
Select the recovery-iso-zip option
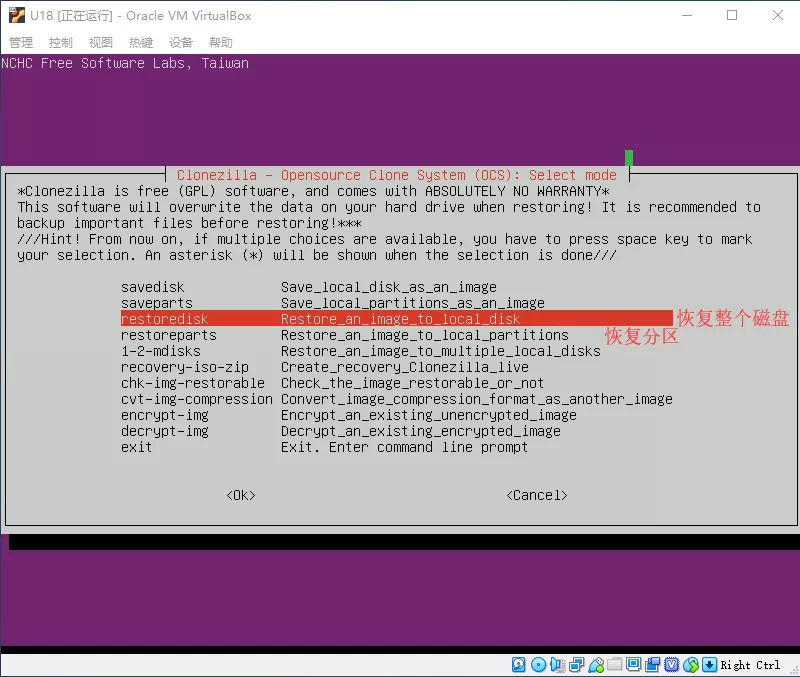396,367
